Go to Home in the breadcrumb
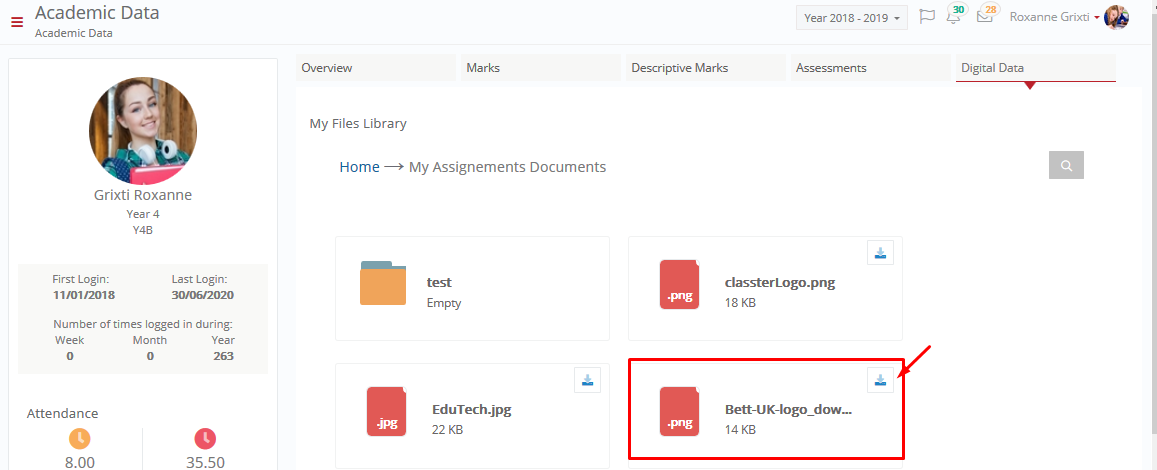 [x=359, y=167]
